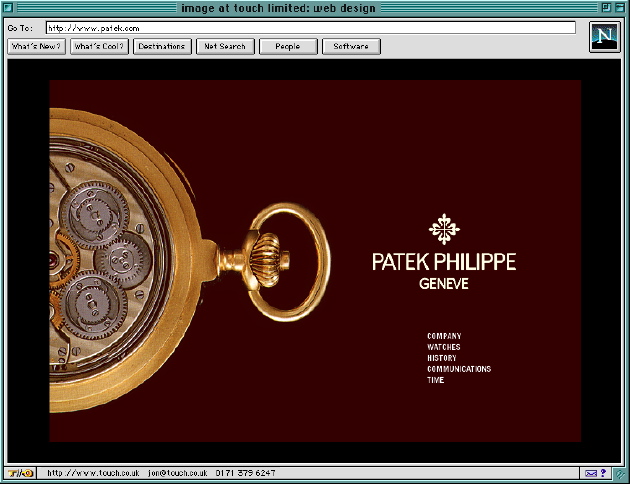Open the HISTORY link
The width and height of the screenshot is (630, 484).
[x=442, y=358]
